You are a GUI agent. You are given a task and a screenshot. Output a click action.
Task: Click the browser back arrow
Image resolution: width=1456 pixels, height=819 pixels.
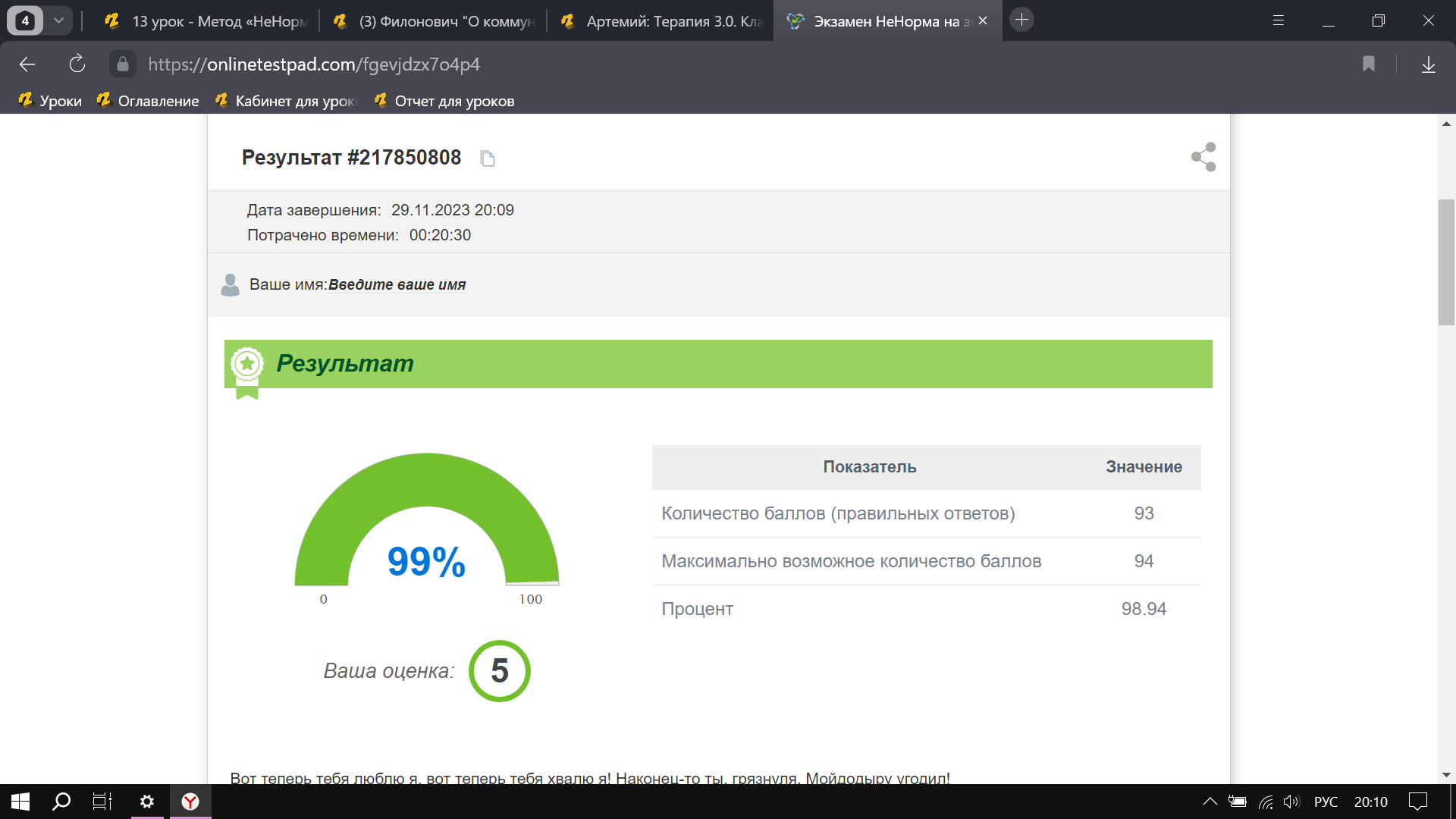27,64
